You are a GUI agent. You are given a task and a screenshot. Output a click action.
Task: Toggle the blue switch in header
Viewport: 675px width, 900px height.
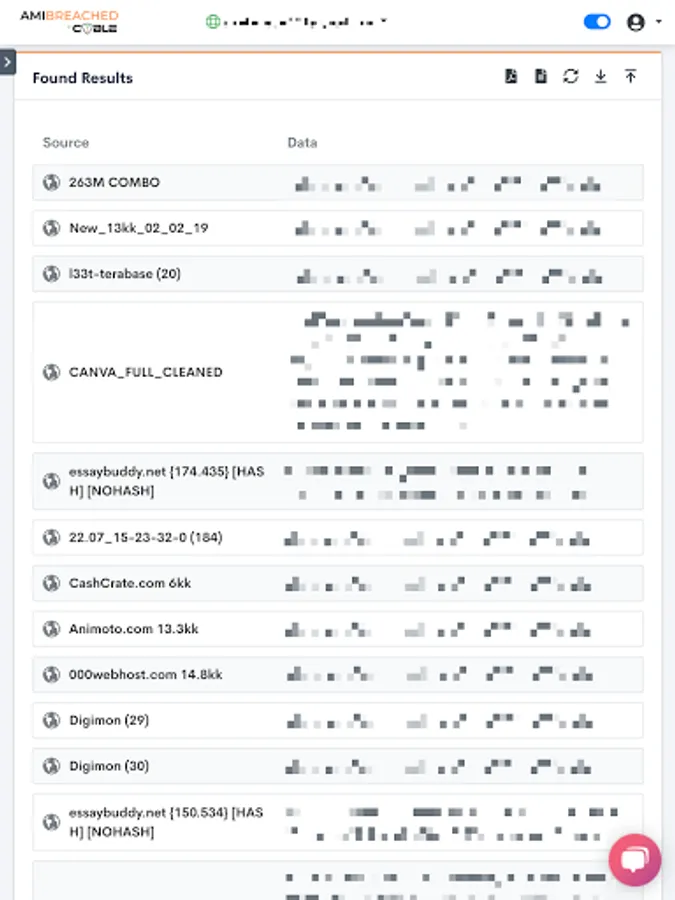tap(597, 22)
